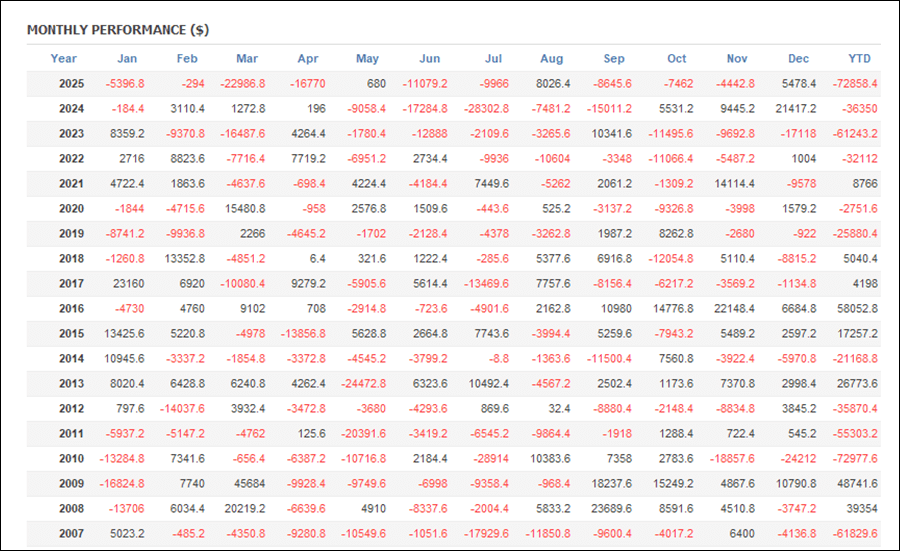Select the 58052.8 YTD value for 2016
This screenshot has width=900, height=551.
856,309
